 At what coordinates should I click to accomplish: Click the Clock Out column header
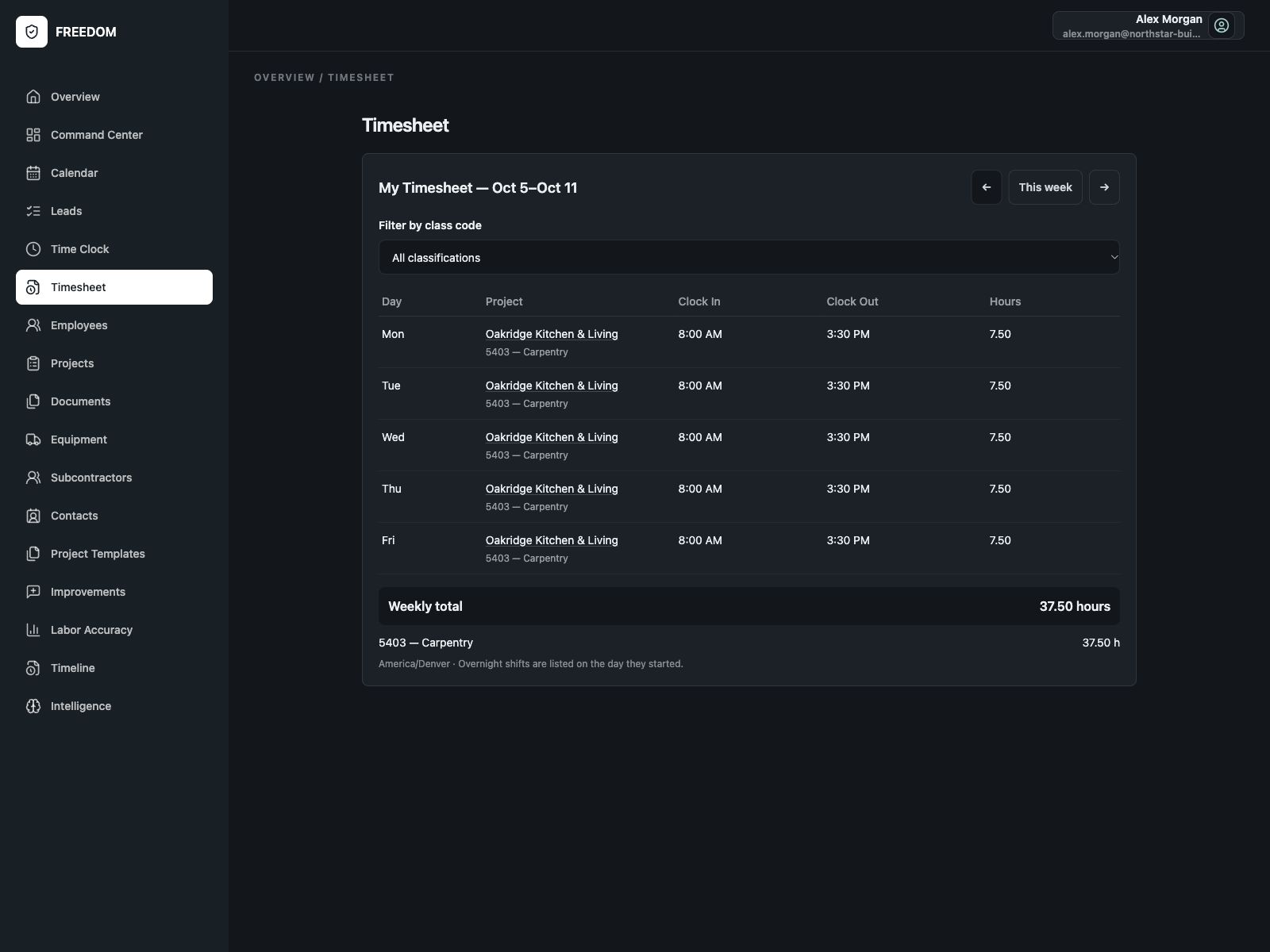(x=852, y=301)
